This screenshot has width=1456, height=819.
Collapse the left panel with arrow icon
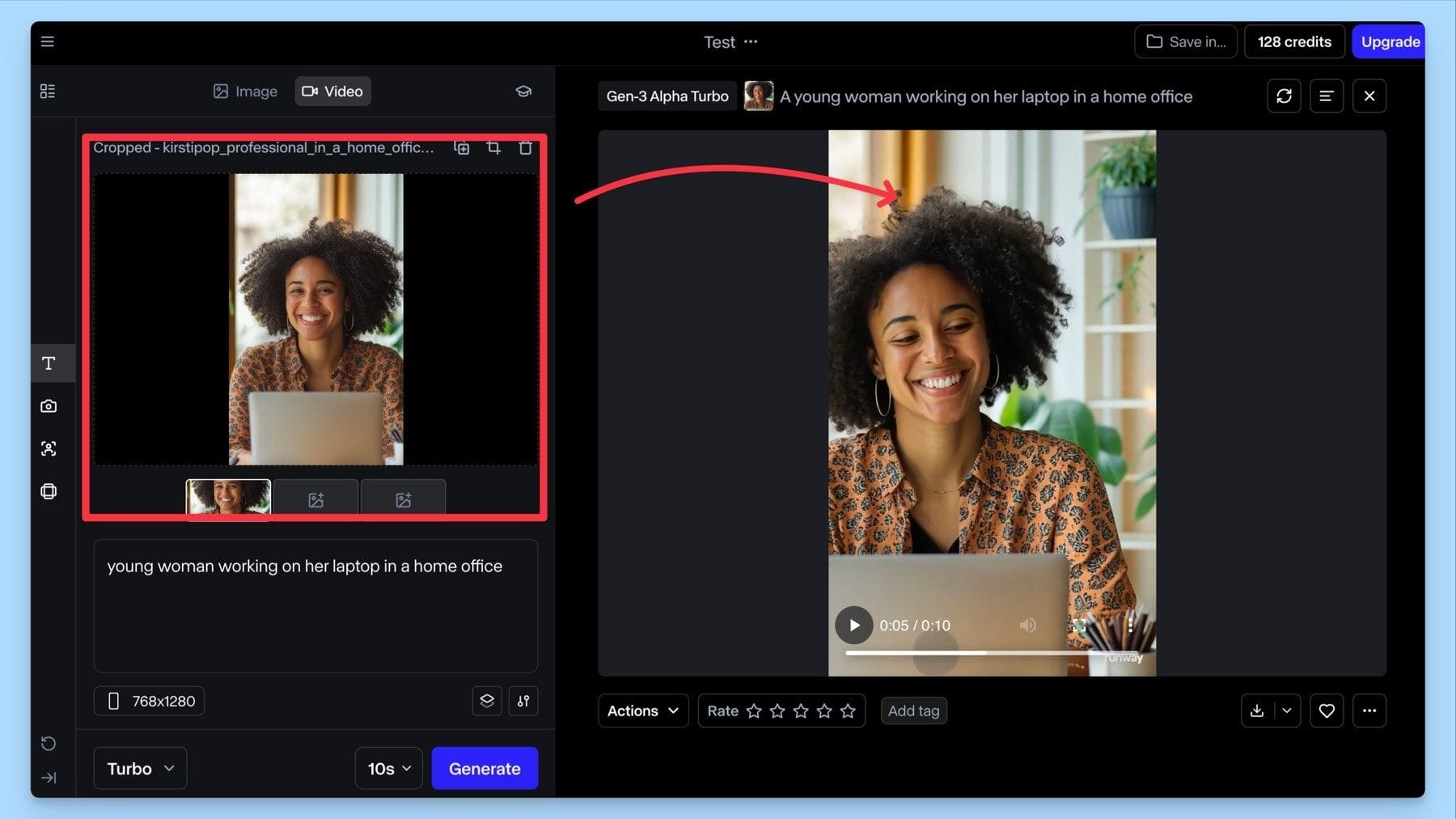pos(49,778)
